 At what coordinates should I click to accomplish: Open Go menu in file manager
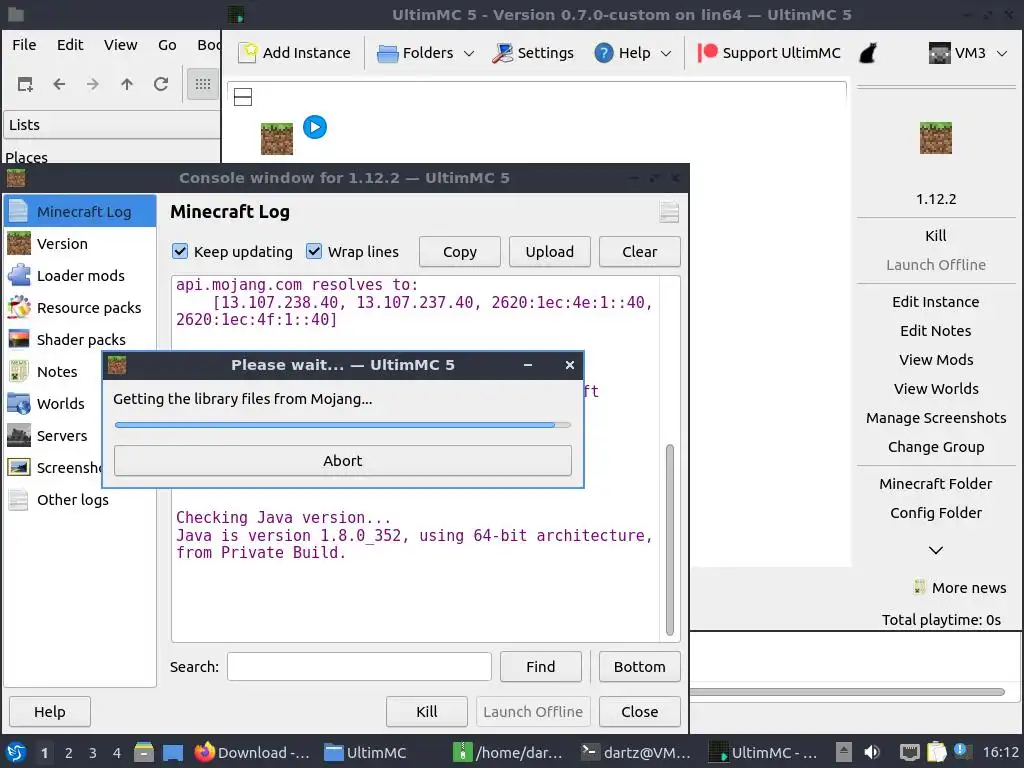pos(167,45)
